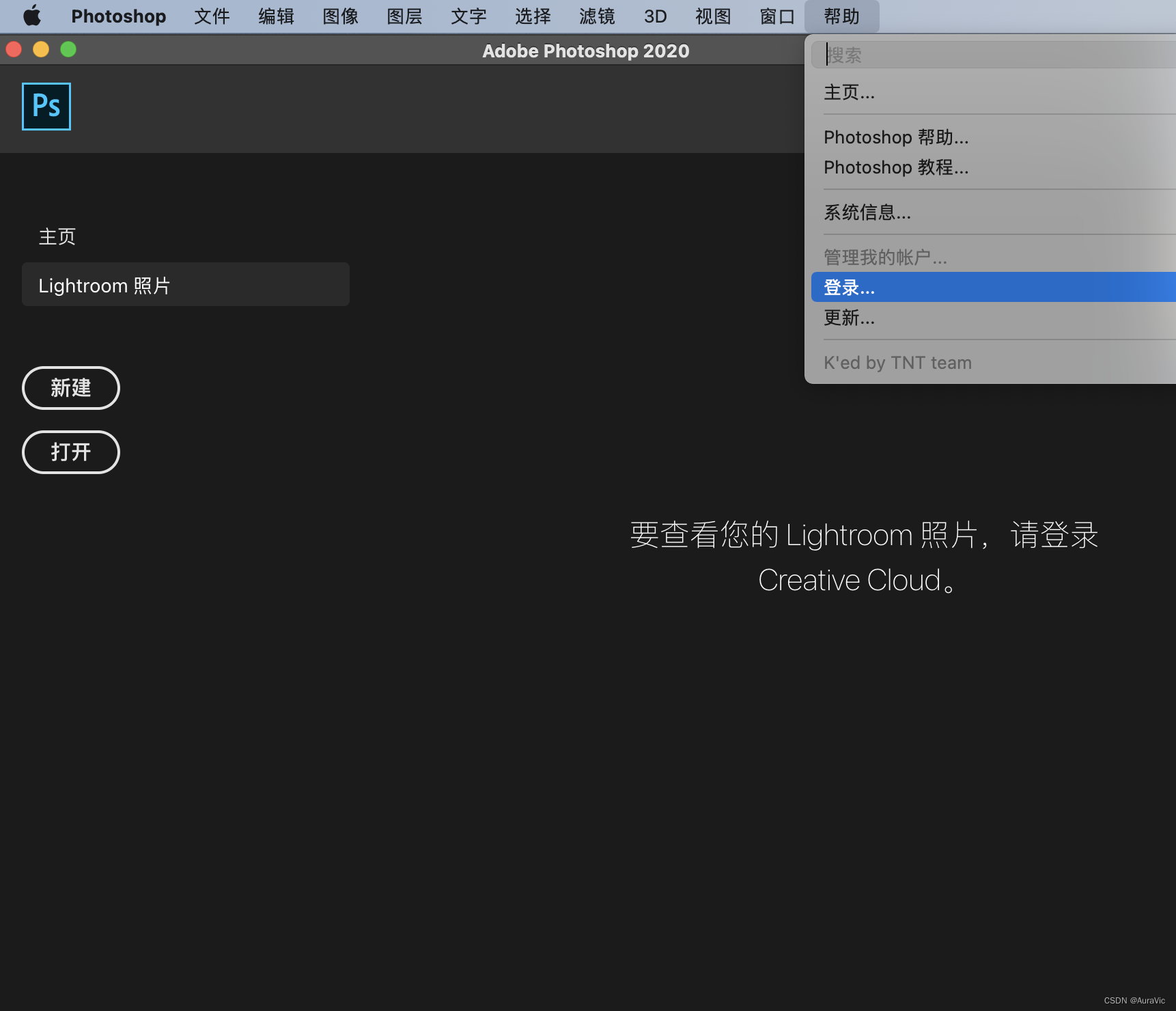Close the Photoshop window with red button
The width and height of the screenshot is (1176, 1011).
(14, 49)
